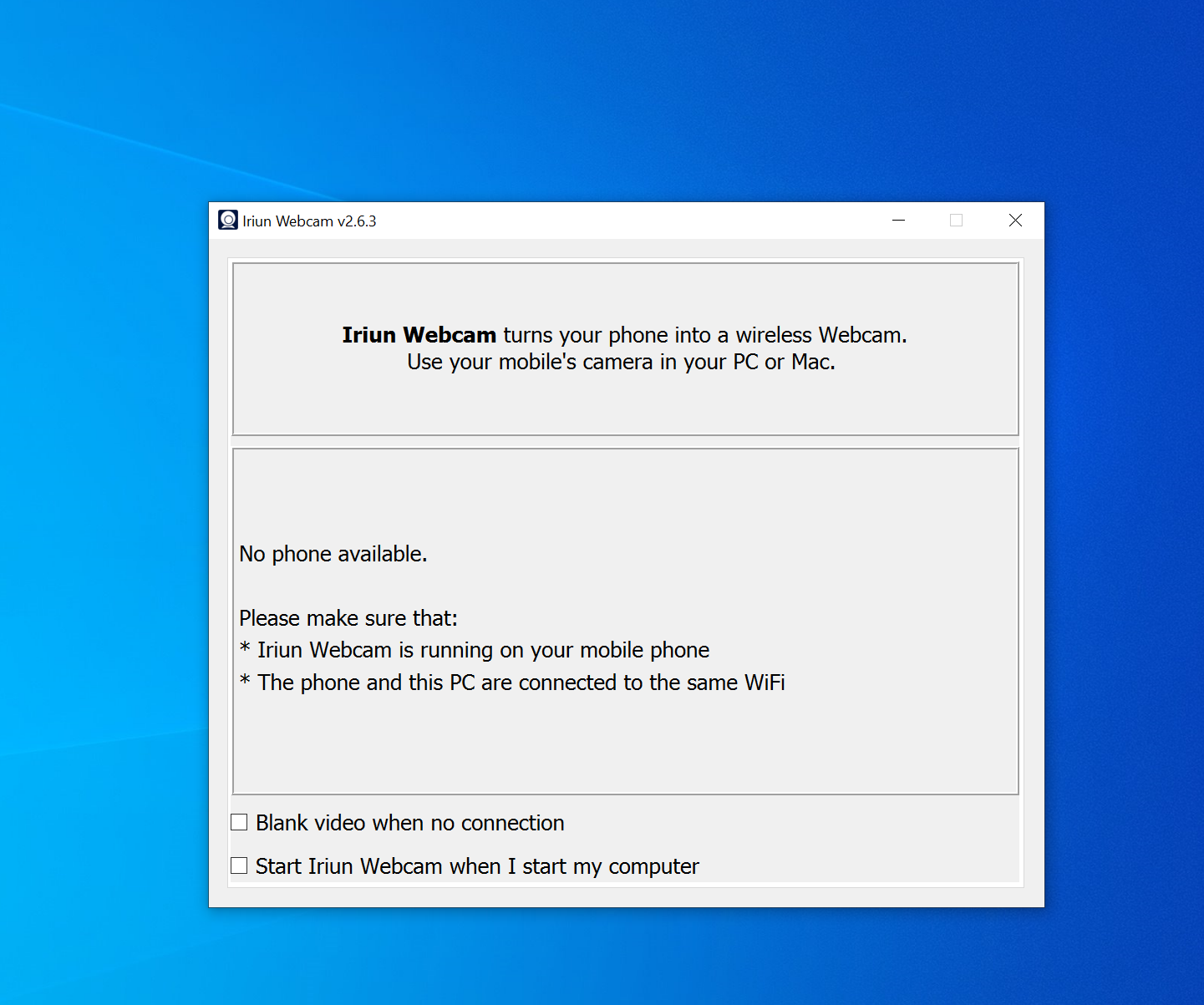Click the Iriun Webcam title bar icon
This screenshot has height=1005, width=1204.
(x=228, y=221)
